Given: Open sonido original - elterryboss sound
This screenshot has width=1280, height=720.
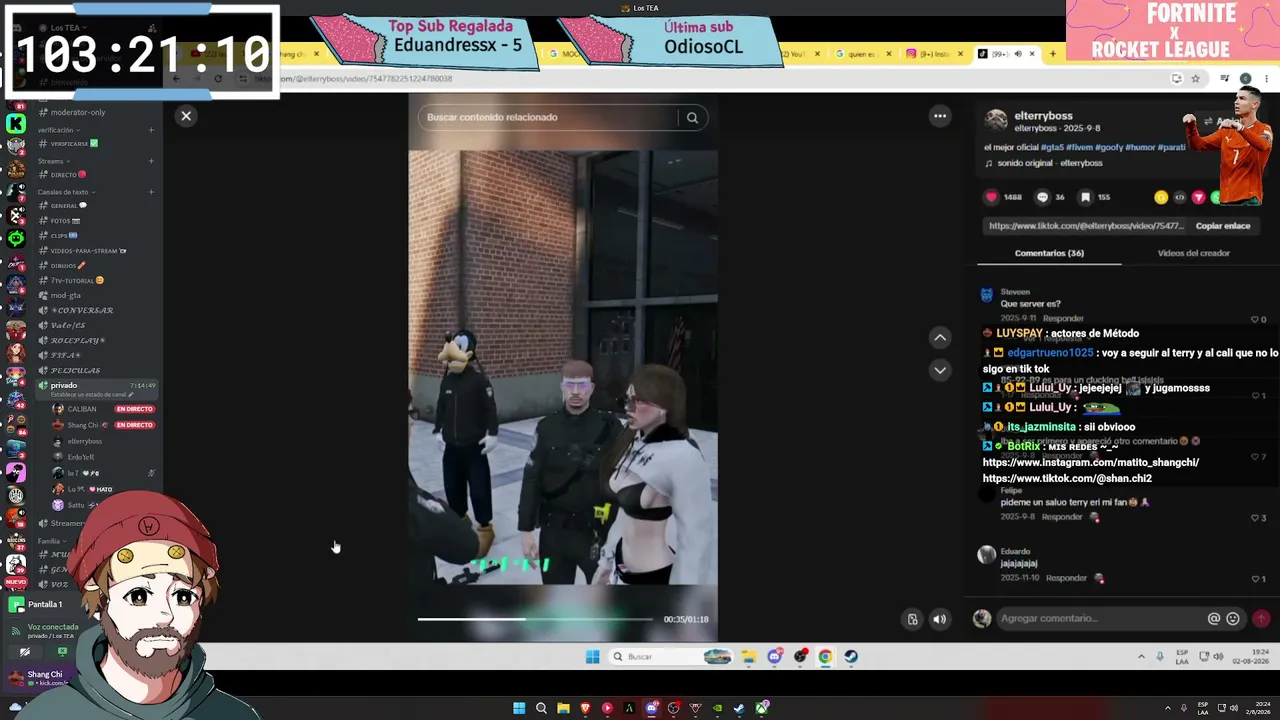Looking at the screenshot, I should pos(1051,163).
